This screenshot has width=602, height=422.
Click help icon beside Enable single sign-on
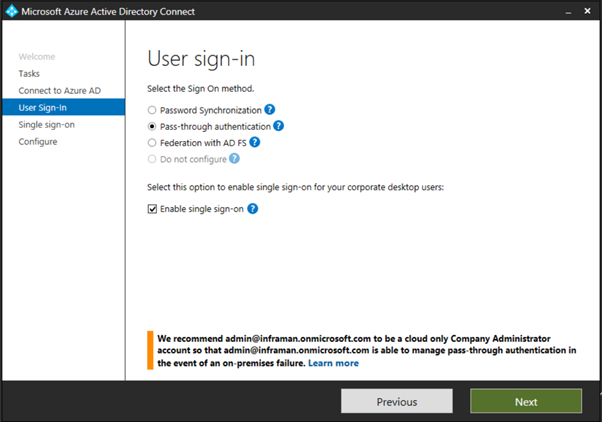pos(253,209)
